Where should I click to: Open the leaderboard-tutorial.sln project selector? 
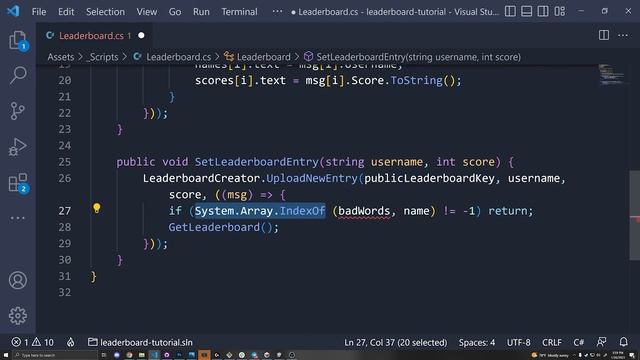tap(140, 342)
